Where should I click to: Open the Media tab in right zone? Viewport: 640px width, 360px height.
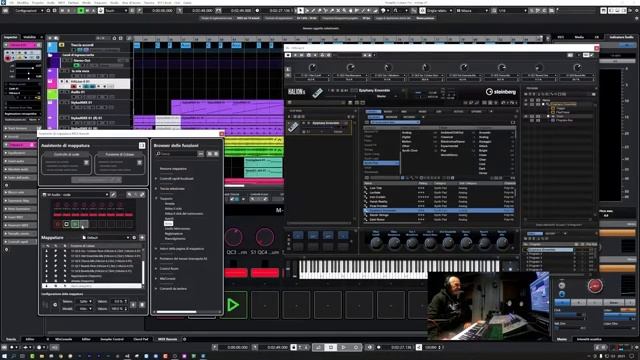pos(579,37)
